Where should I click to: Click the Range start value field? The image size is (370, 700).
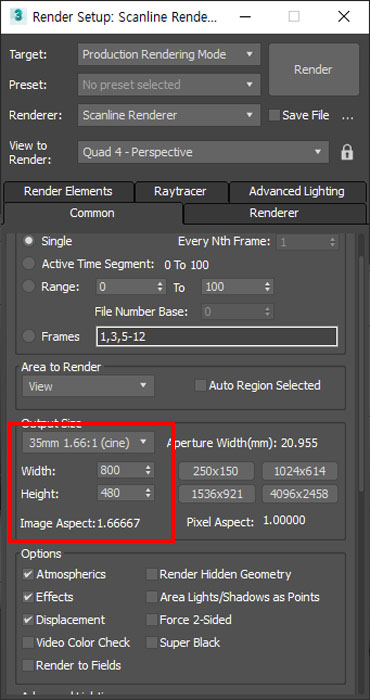(126, 287)
